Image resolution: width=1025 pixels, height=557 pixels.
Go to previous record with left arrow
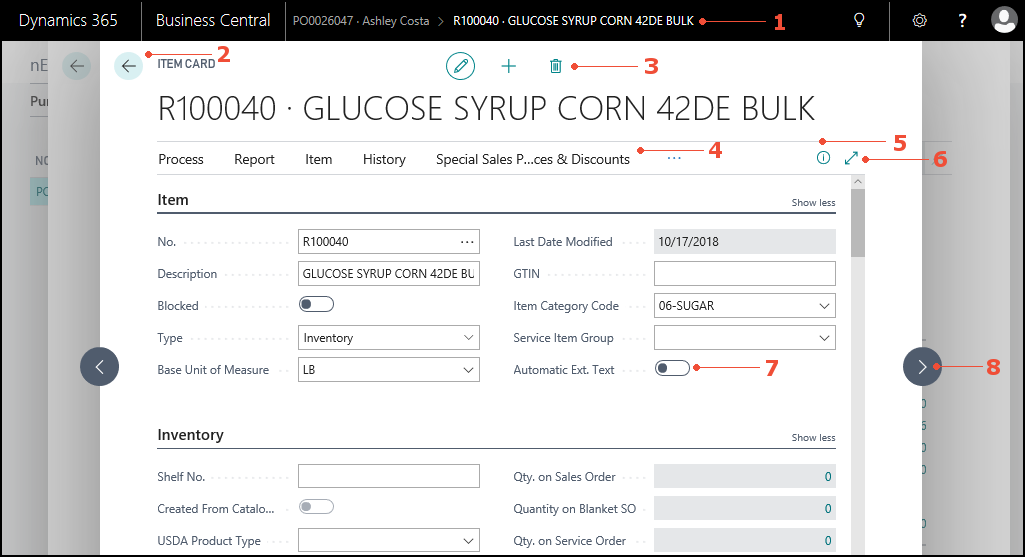(99, 367)
